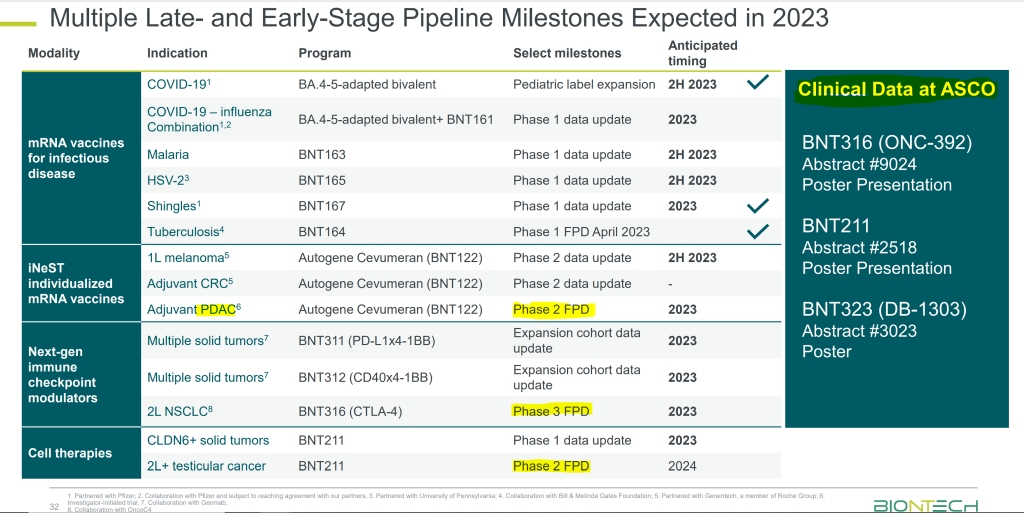The width and height of the screenshot is (1024, 513).
Task: Select the 2L NSCLC indication
Action: (x=181, y=411)
